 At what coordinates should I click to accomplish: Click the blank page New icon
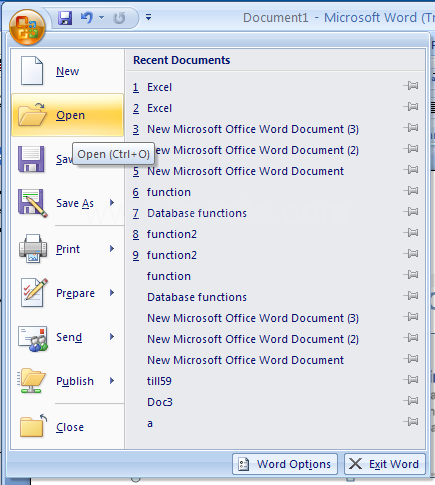[x=32, y=71]
